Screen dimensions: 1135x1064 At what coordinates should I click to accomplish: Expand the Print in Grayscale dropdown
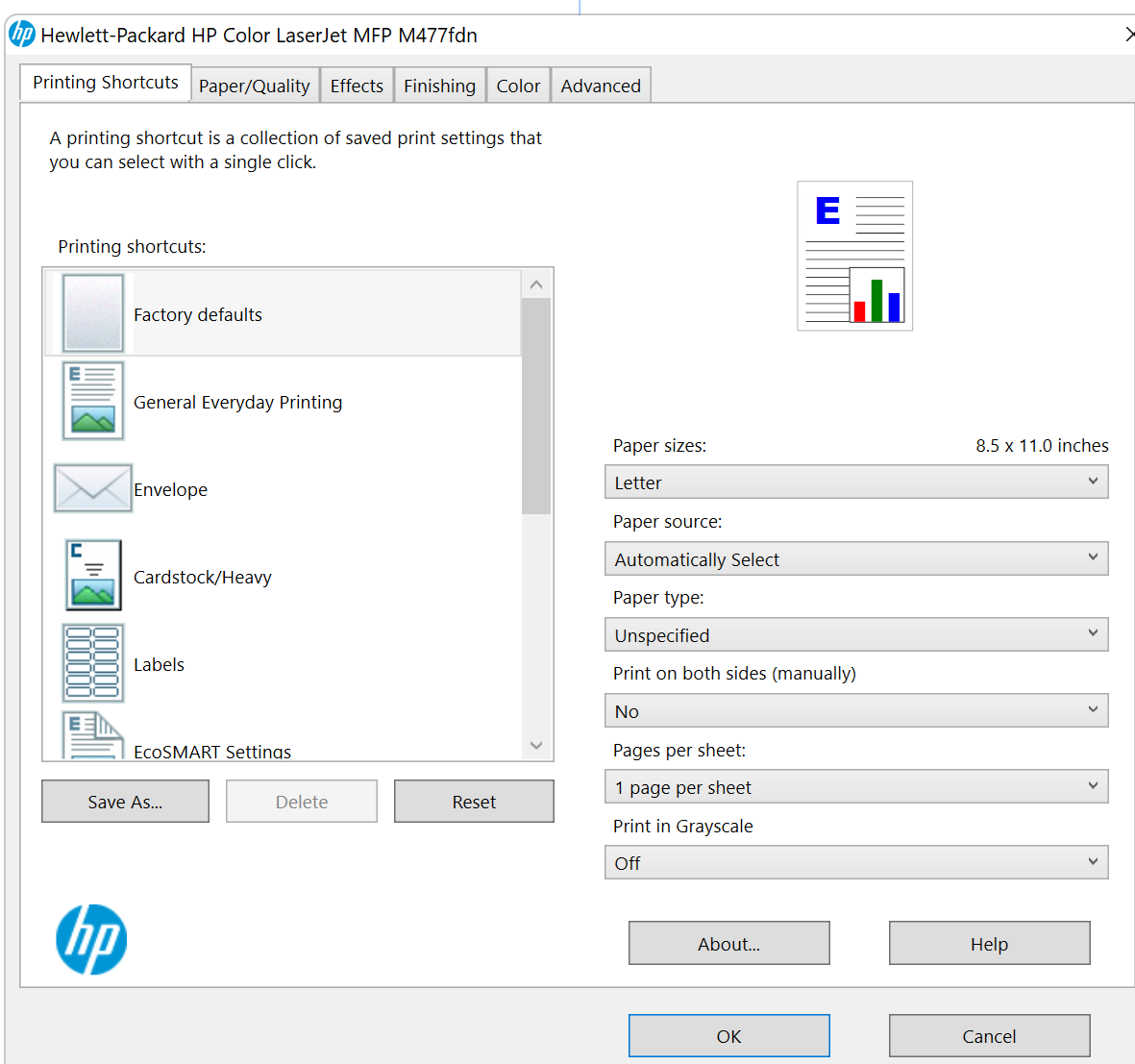click(856, 863)
